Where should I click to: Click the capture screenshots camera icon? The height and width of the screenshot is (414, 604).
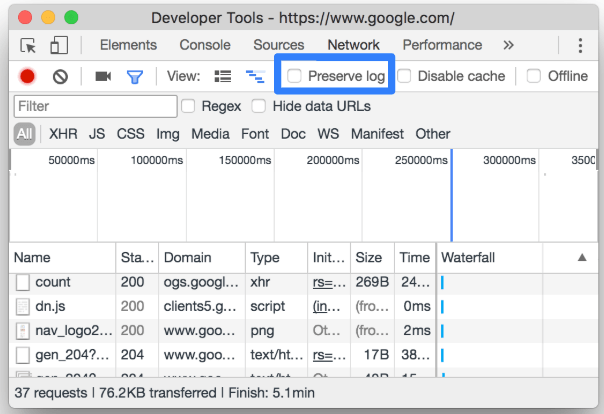coord(103,76)
